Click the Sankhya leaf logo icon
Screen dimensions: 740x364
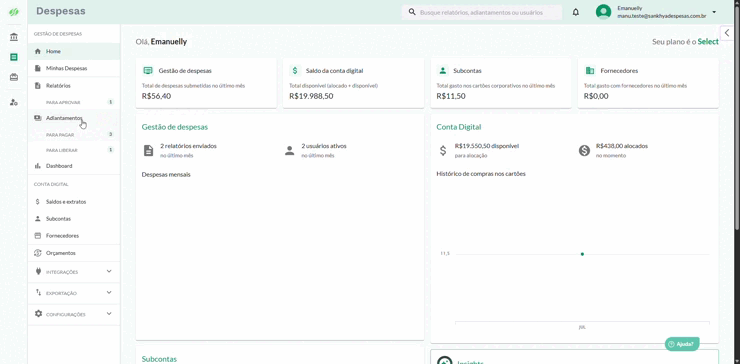click(14, 12)
